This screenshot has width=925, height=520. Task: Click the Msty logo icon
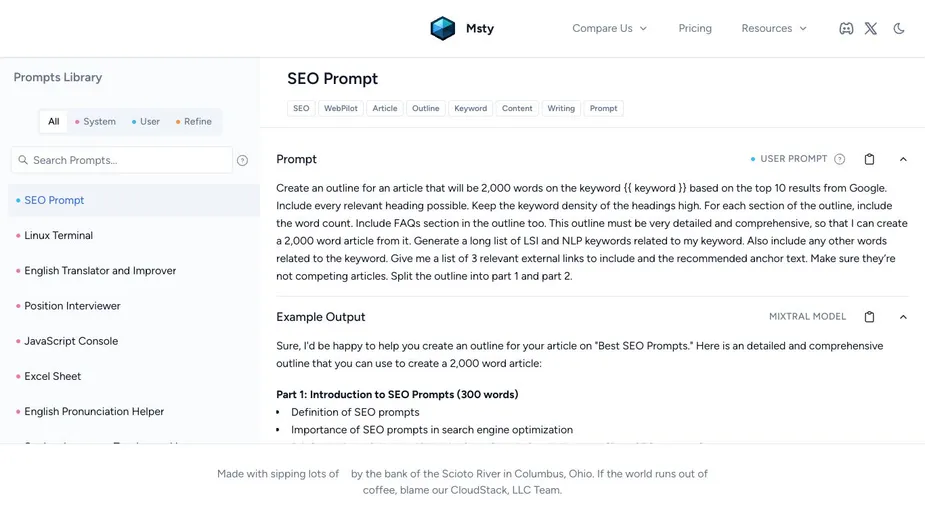(x=442, y=28)
